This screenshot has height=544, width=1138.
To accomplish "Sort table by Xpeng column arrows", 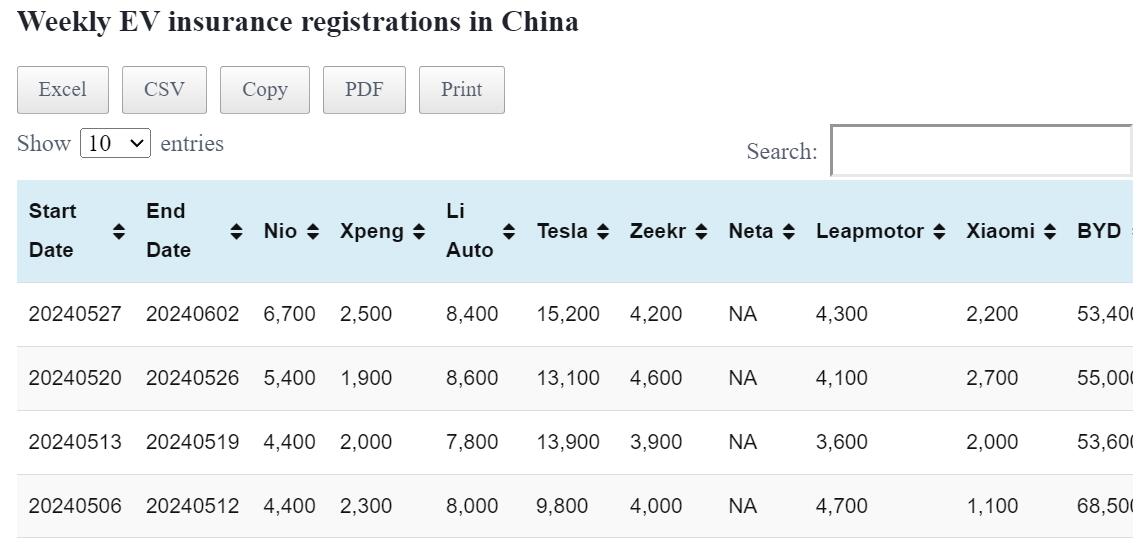I will 418,231.
